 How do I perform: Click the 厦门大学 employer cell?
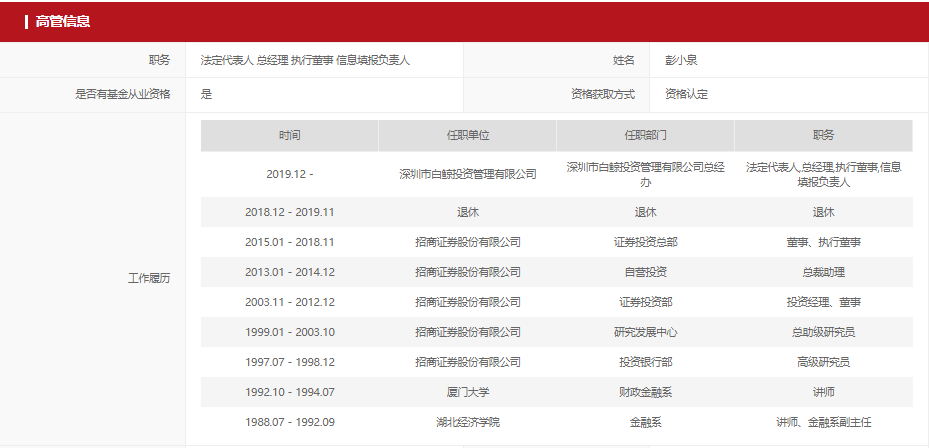pos(468,392)
